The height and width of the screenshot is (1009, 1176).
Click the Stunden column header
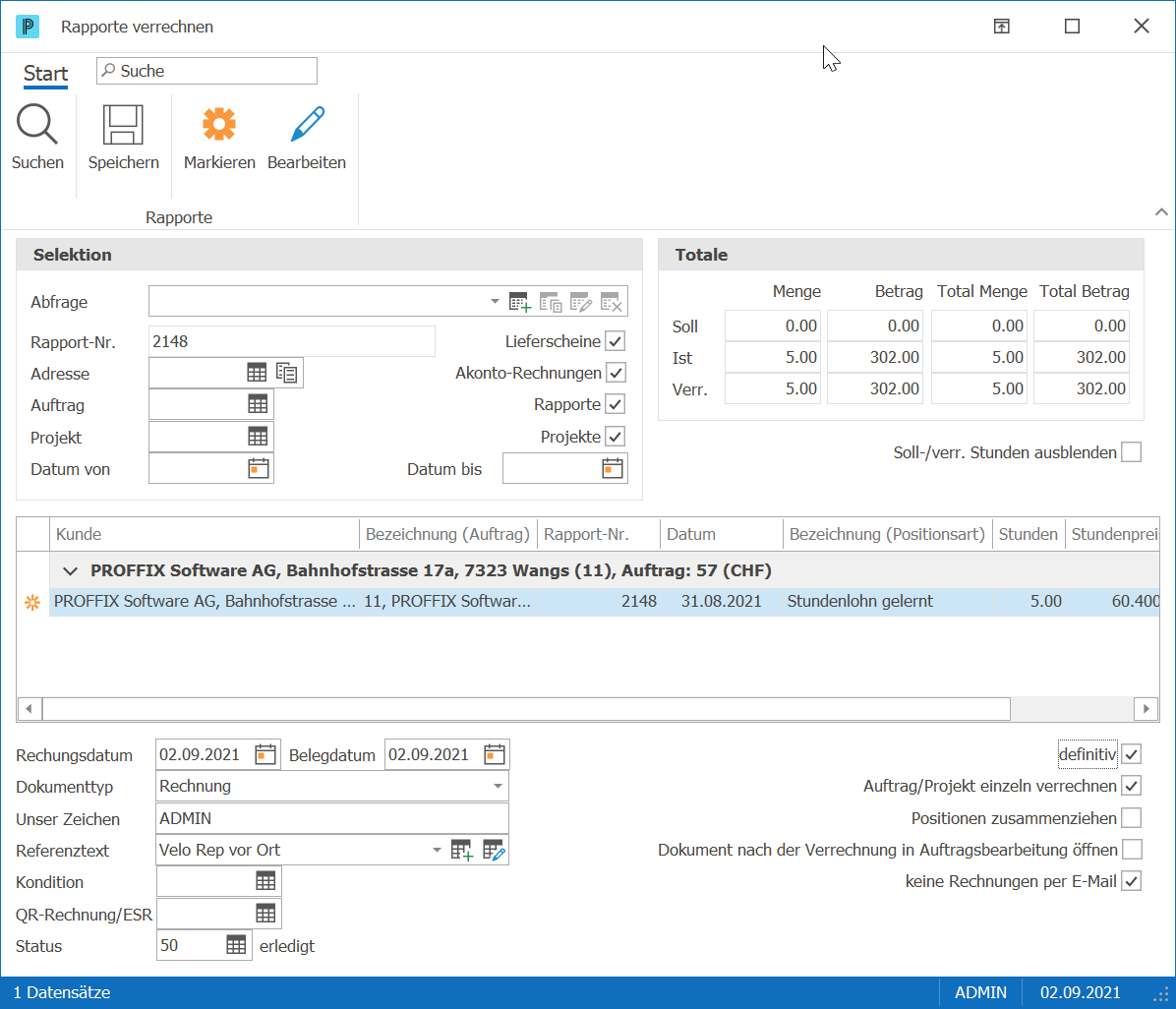(x=1029, y=534)
